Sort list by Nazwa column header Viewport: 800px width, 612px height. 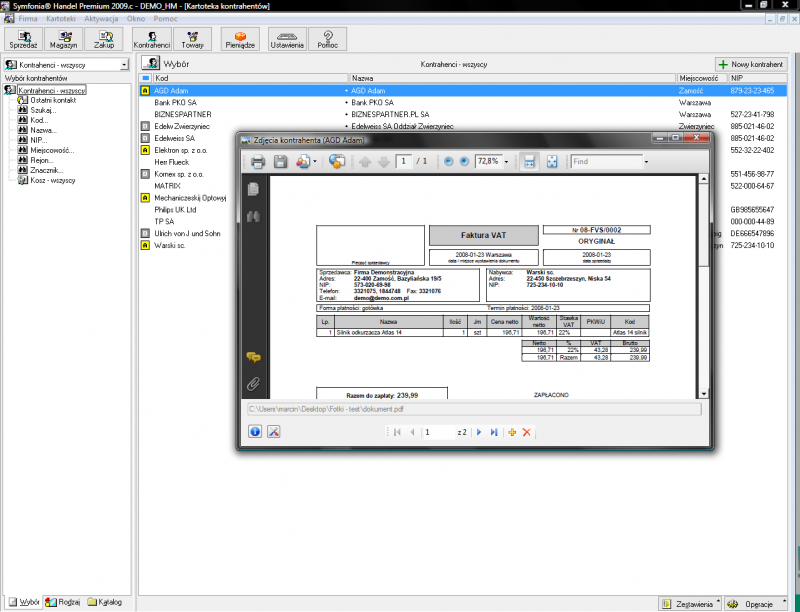tap(512, 78)
